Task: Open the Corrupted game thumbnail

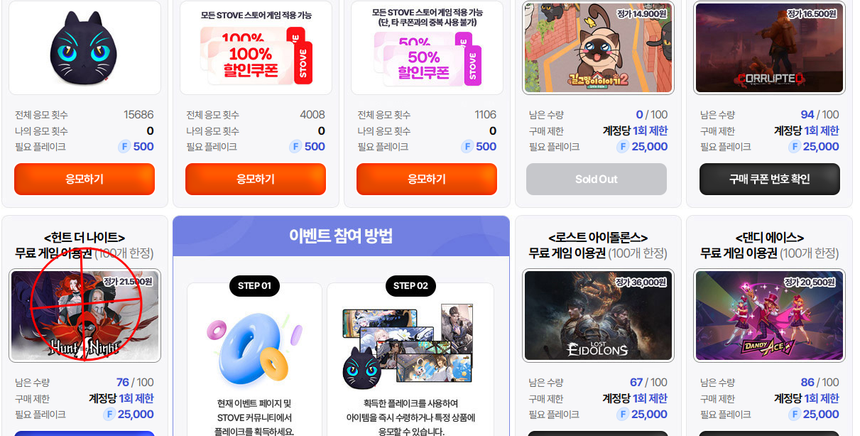Action: [x=770, y=48]
